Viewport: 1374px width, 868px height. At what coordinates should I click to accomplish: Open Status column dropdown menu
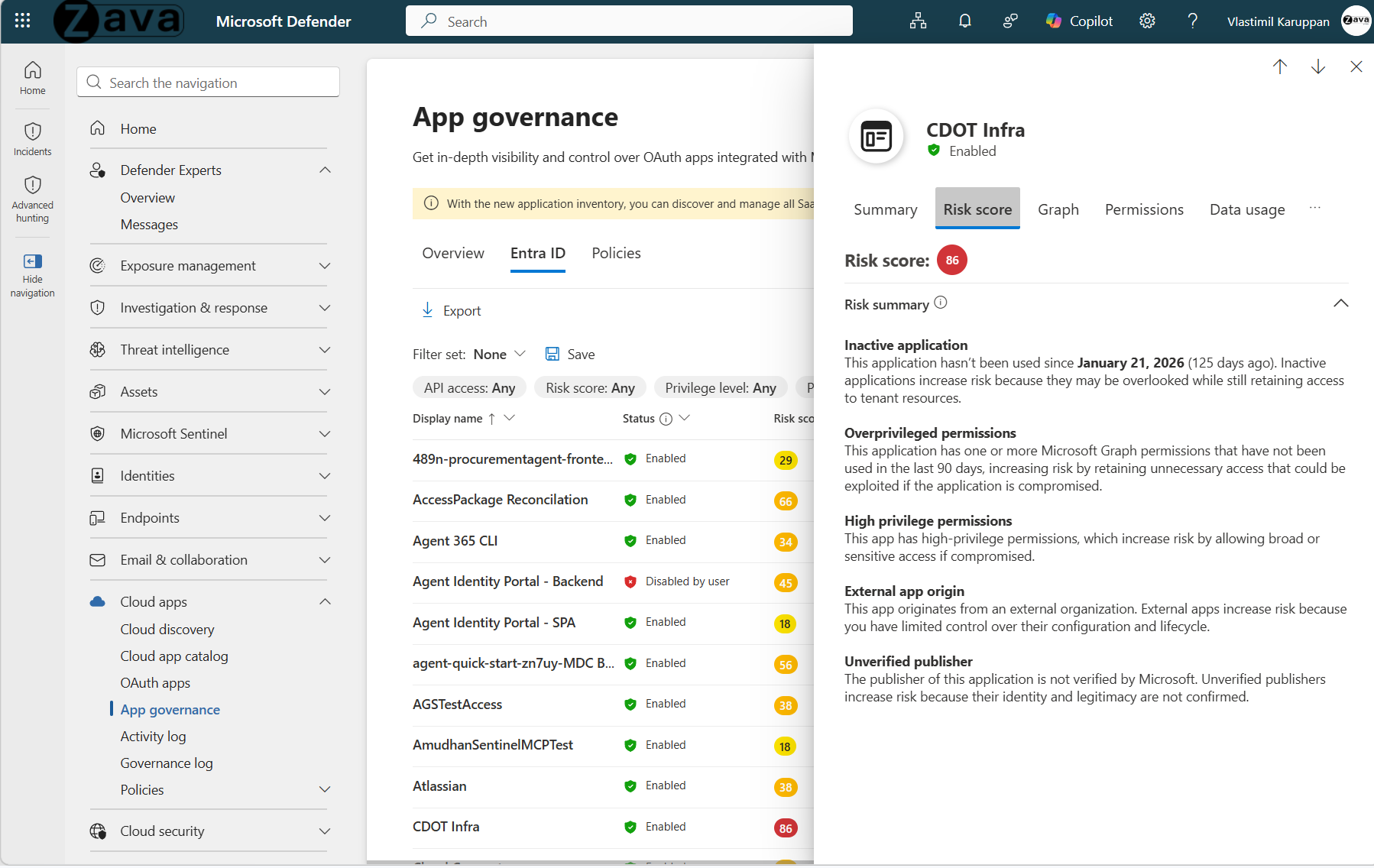[685, 418]
